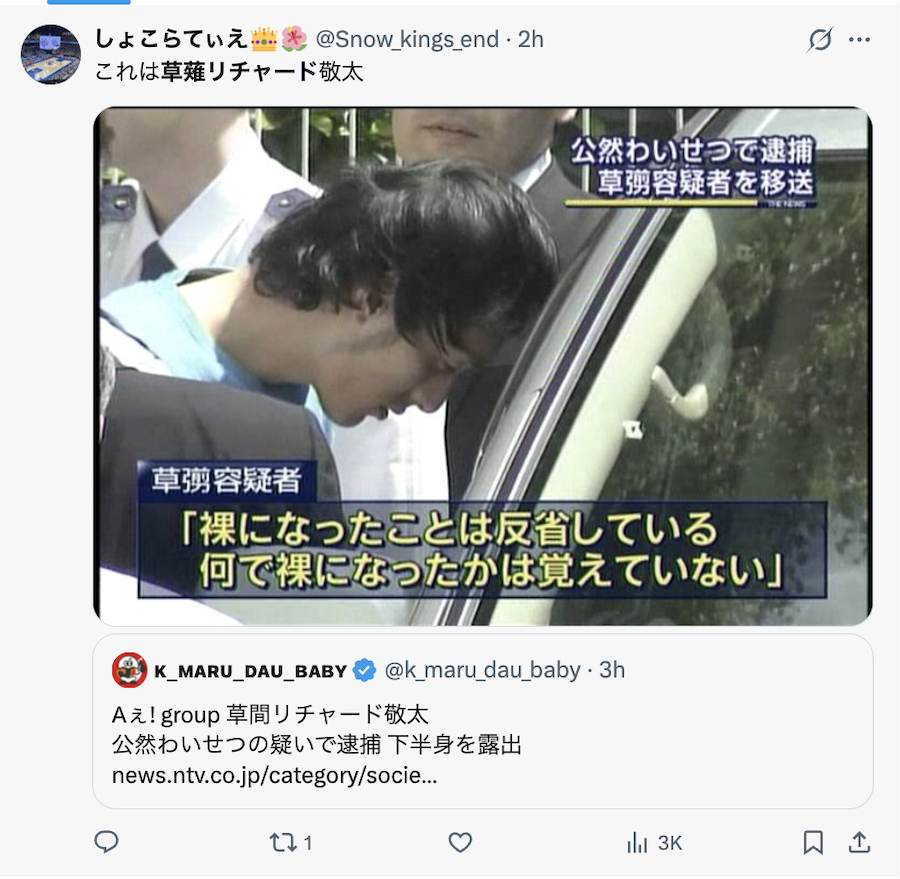View analytics via the 3K bar chart icon
The image size is (900, 879).
(x=654, y=843)
